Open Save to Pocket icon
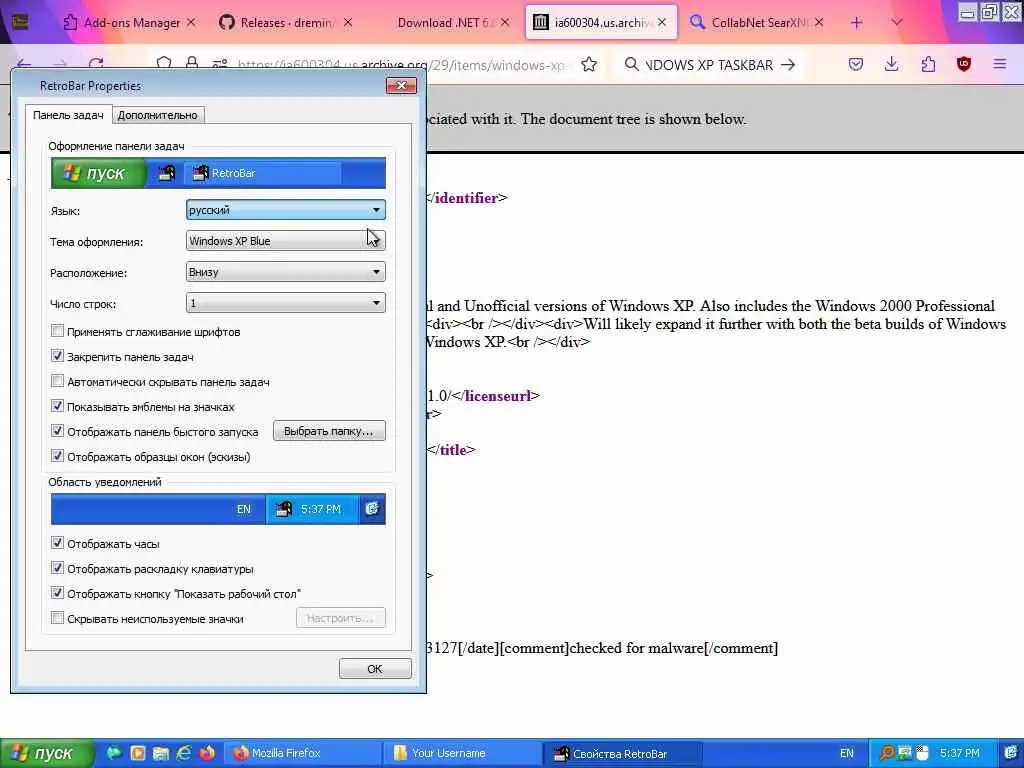The image size is (1024, 768). (856, 65)
